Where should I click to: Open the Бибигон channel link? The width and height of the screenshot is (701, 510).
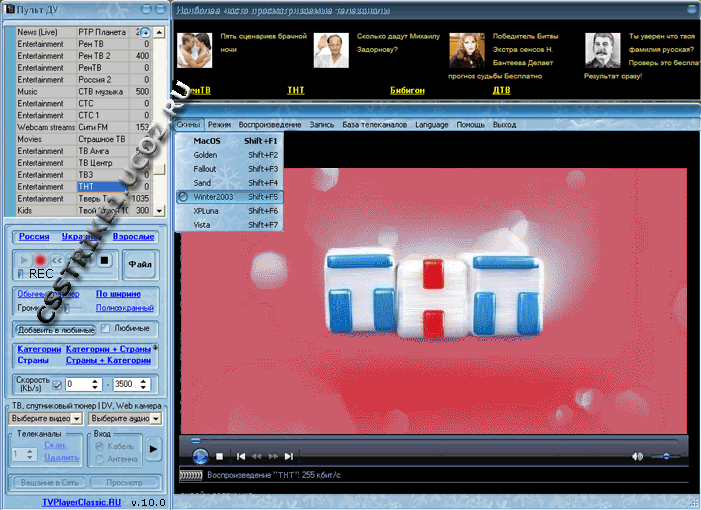pos(407,90)
